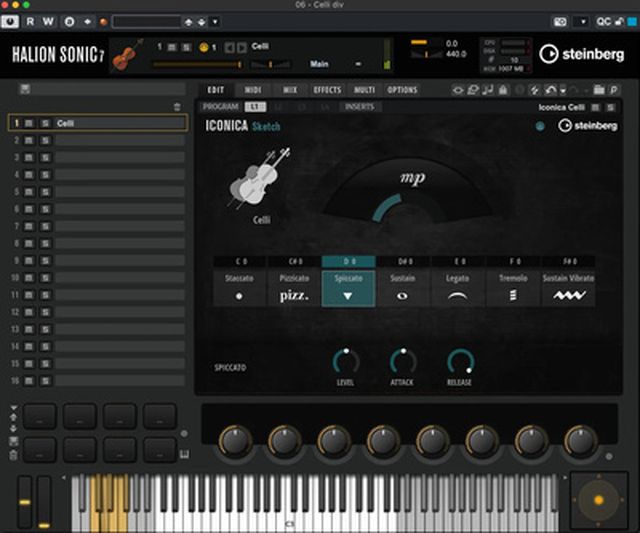Switch to the EDIT tab

pyautogui.click(x=216, y=90)
